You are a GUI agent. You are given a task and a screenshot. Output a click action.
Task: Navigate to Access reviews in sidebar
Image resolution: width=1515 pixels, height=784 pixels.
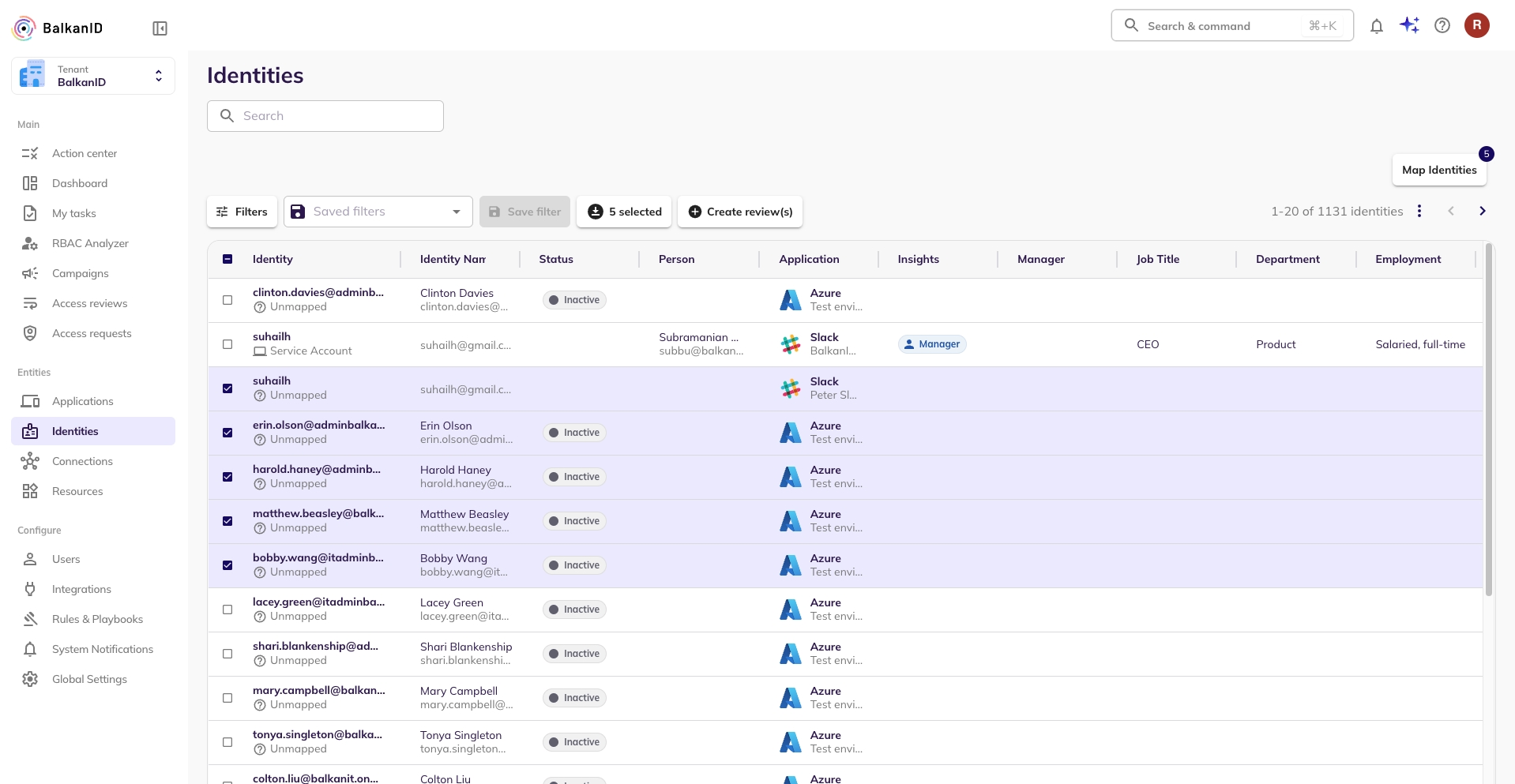[89, 303]
